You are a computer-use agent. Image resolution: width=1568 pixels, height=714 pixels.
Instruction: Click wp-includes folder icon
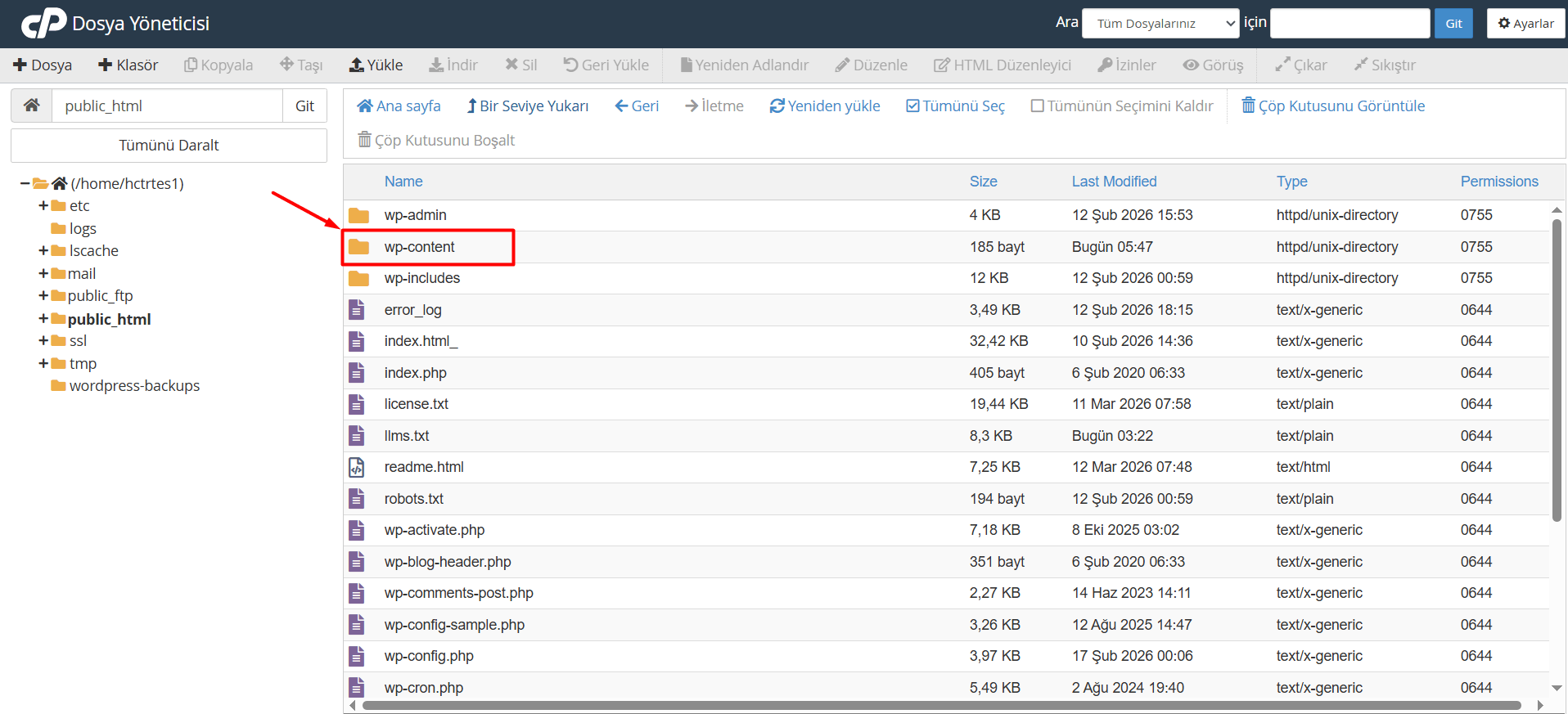358,278
